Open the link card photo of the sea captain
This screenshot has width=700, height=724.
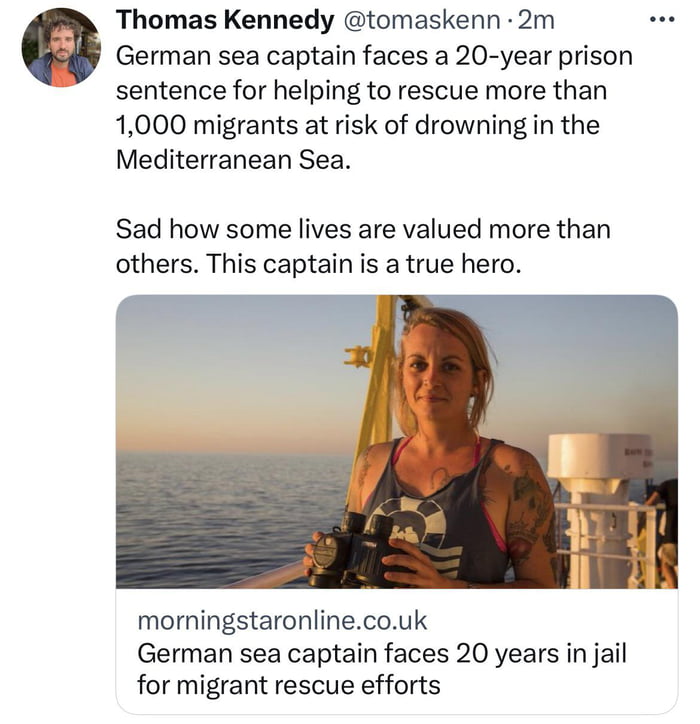396,441
